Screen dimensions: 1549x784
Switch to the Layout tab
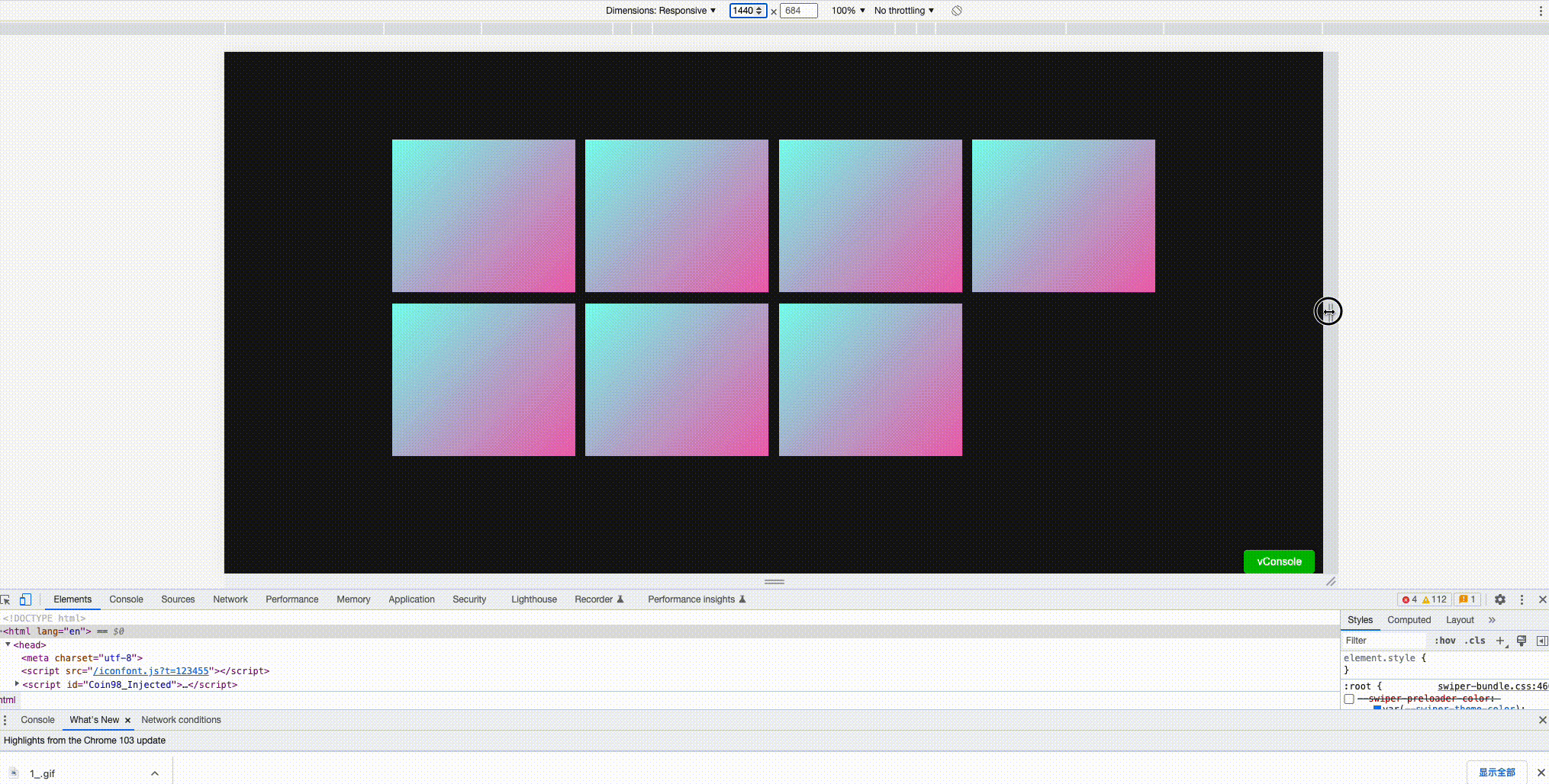pyautogui.click(x=1460, y=620)
